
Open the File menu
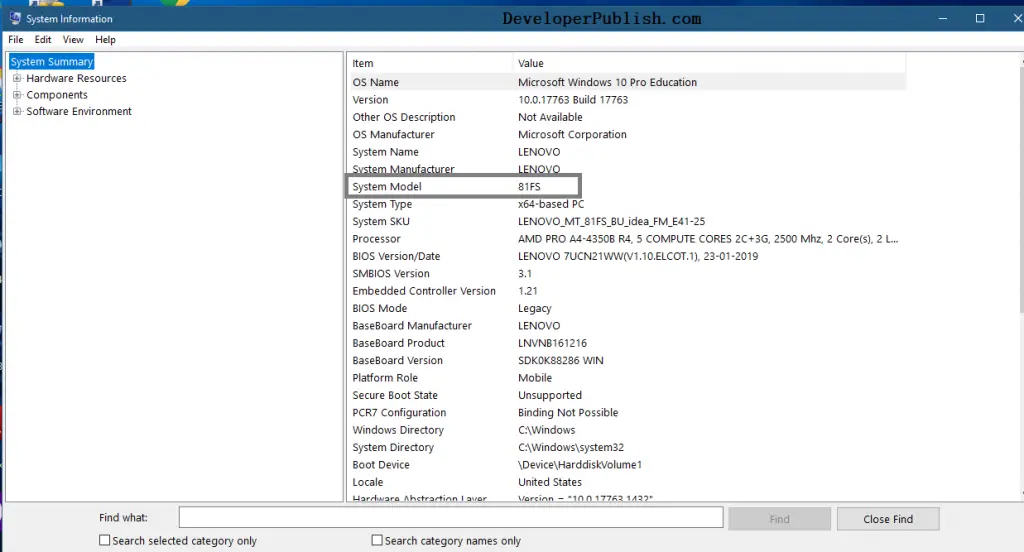[16, 40]
